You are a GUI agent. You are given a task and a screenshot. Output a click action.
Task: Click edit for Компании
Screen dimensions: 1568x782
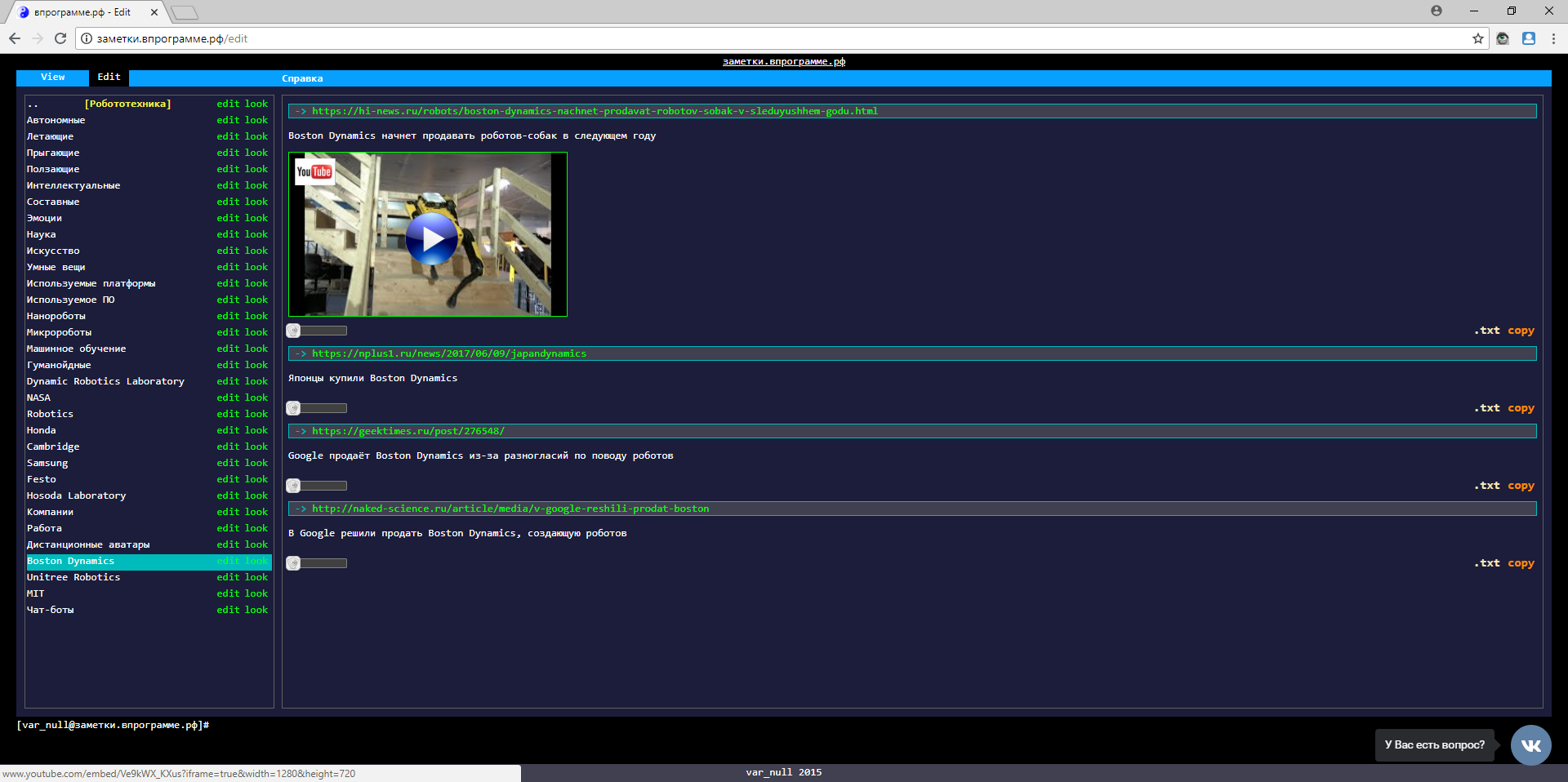[228, 512]
